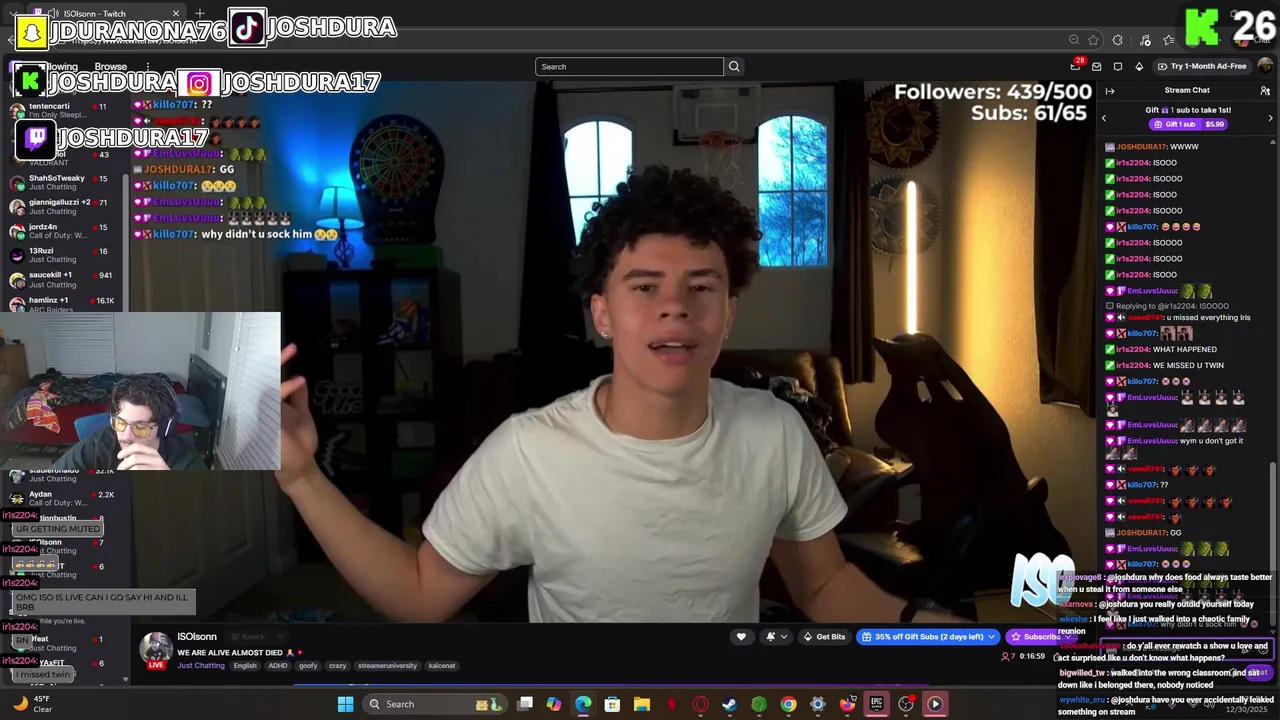
Task: Open Task View on the taskbar
Action: (x=525, y=704)
